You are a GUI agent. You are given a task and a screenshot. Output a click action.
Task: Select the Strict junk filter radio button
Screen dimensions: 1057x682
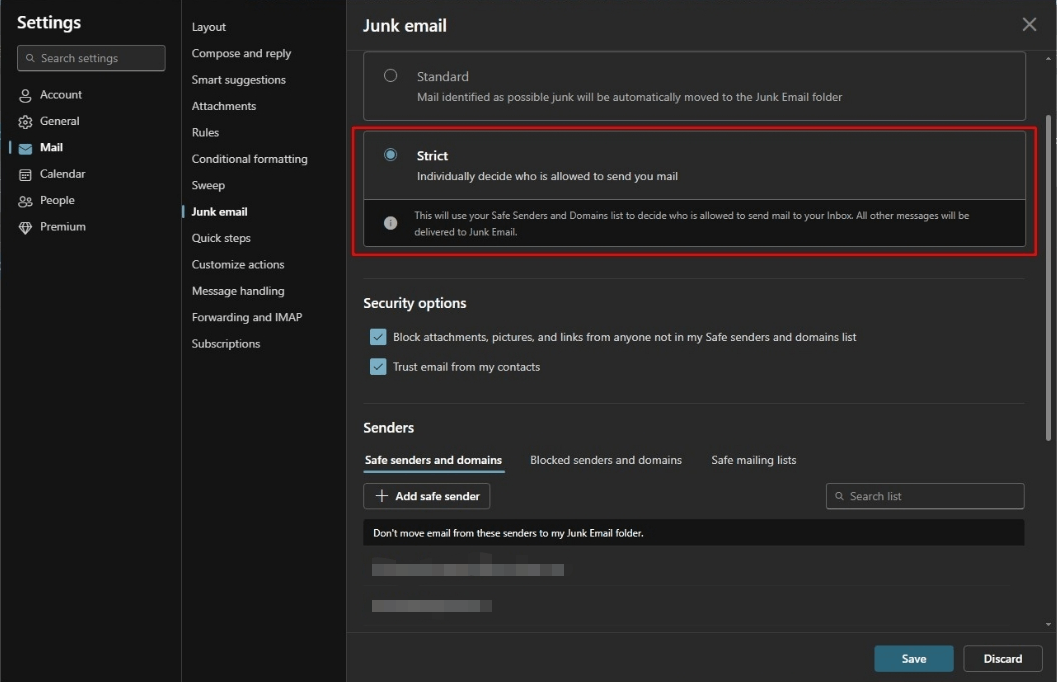click(390, 154)
